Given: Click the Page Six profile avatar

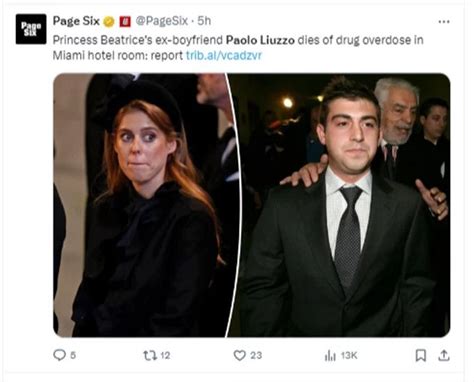Looking at the screenshot, I should (x=31, y=29).
